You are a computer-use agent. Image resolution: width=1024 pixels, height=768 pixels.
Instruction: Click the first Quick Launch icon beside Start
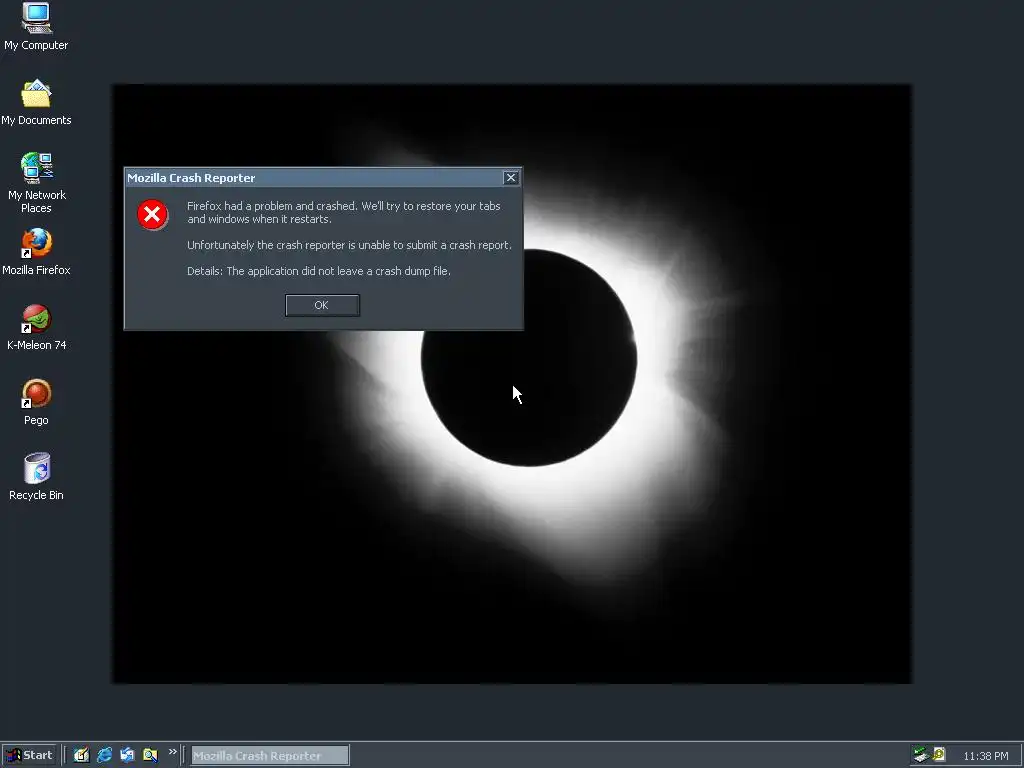[x=81, y=755]
